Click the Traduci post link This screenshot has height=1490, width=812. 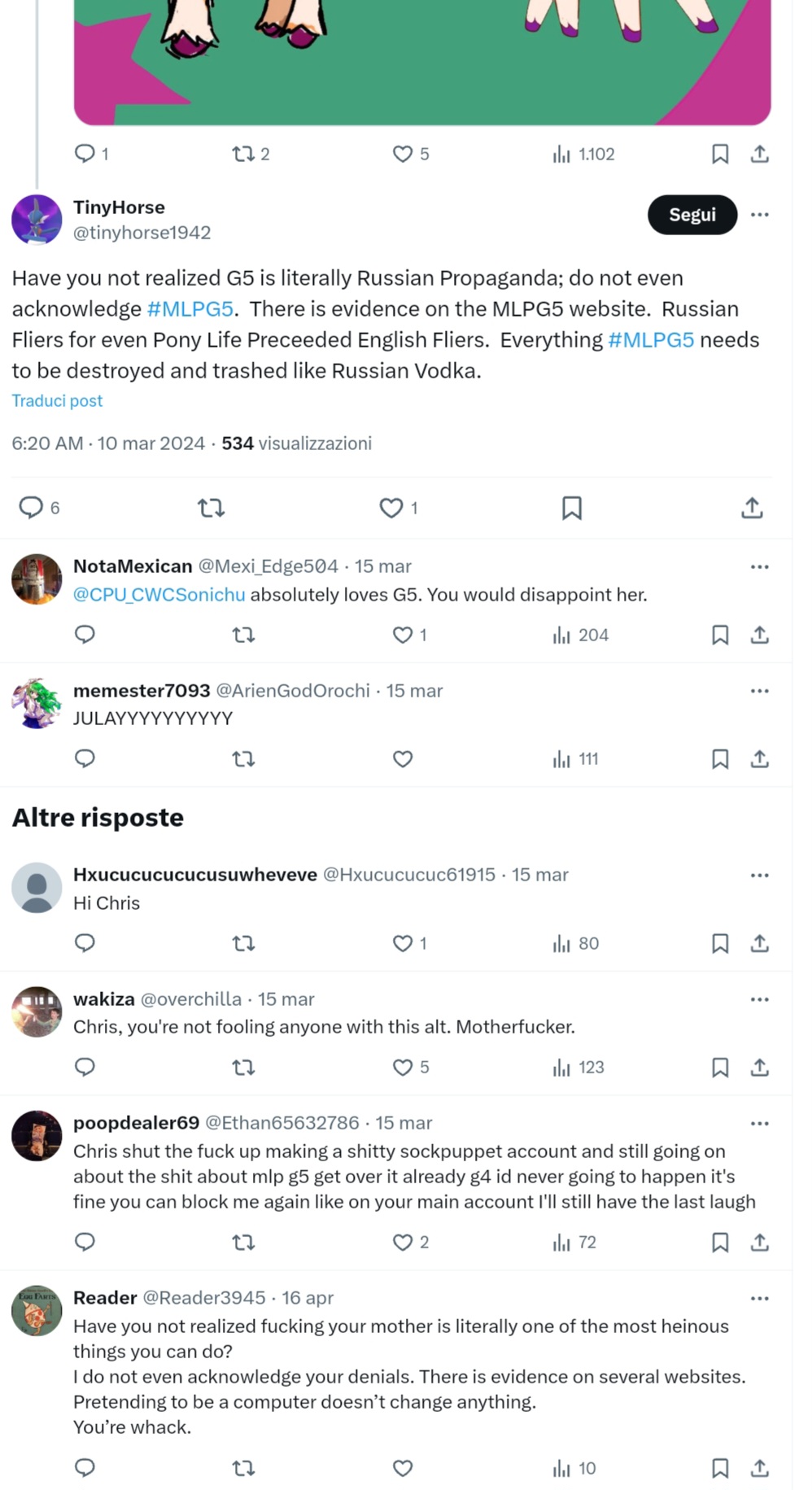click(x=57, y=400)
